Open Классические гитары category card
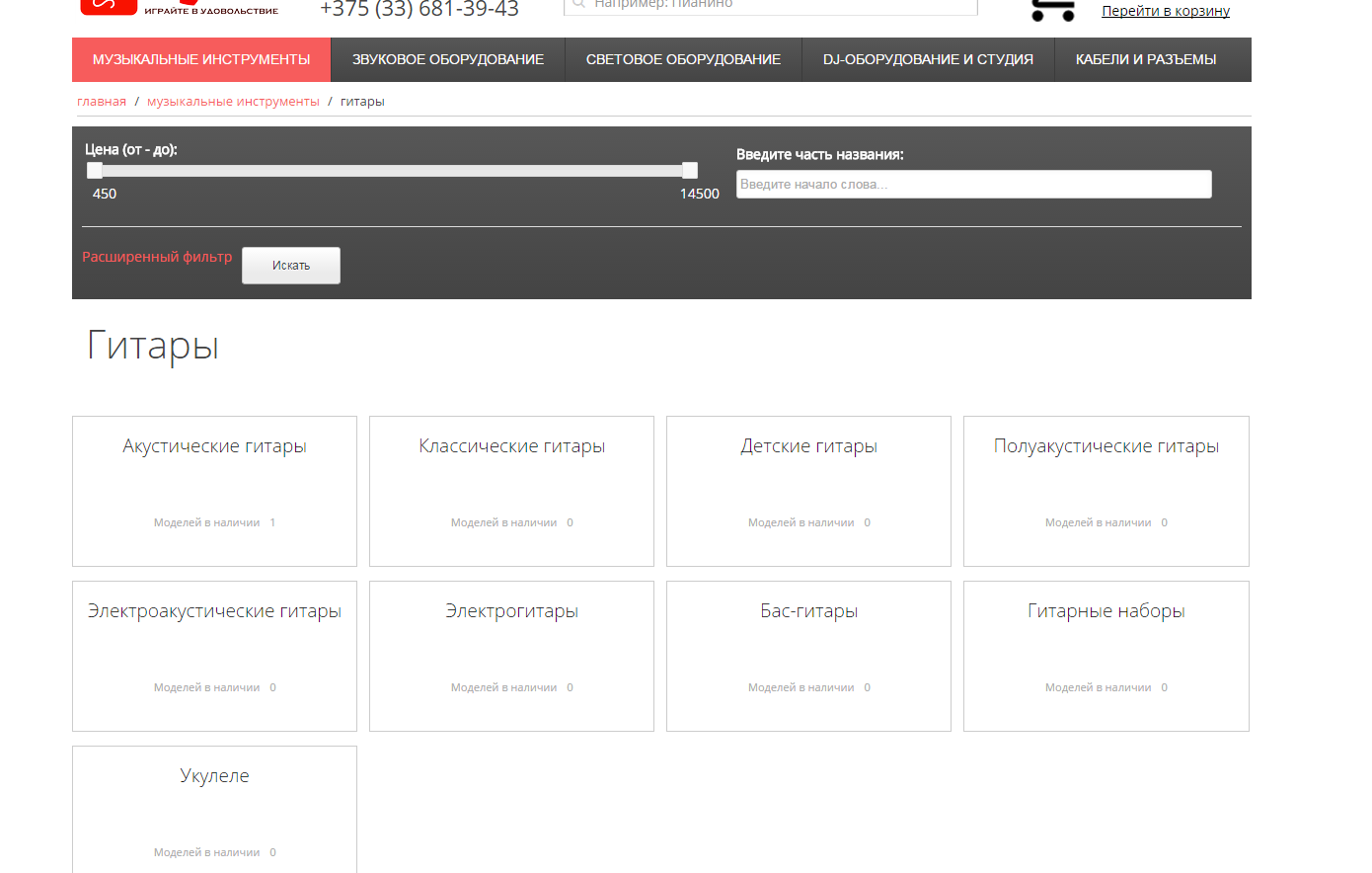The height and width of the screenshot is (873, 1372). pos(511,491)
